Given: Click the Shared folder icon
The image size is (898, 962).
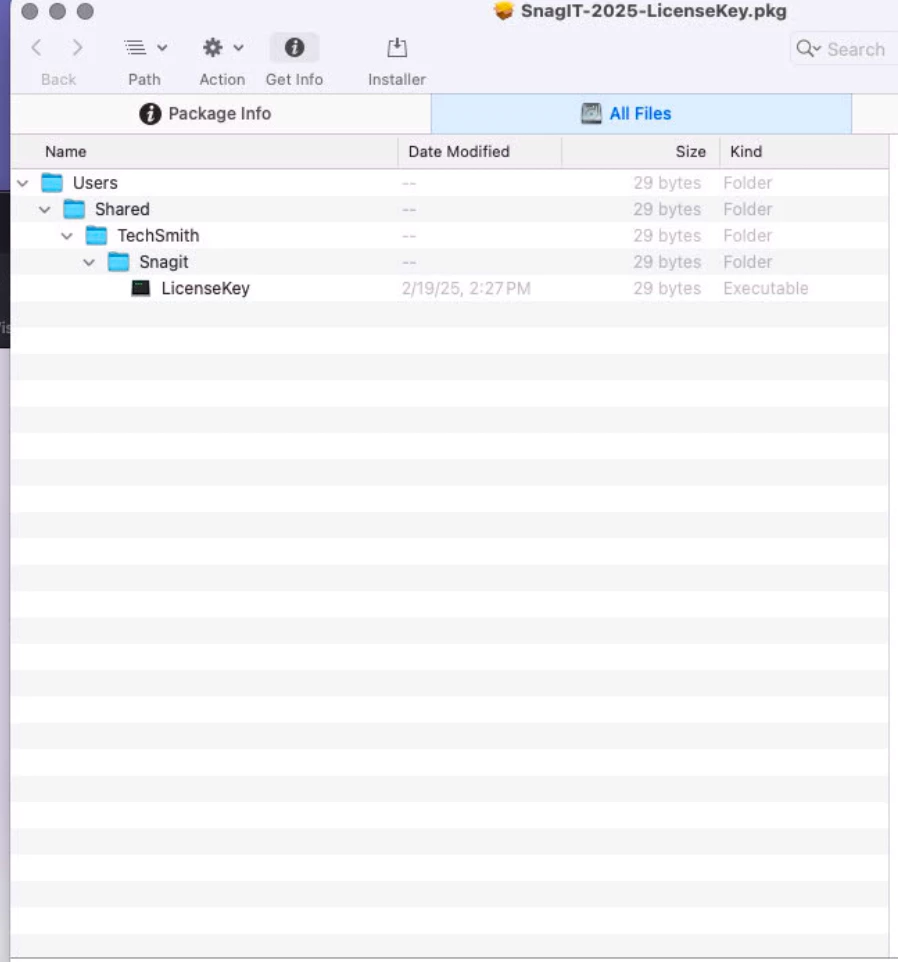Looking at the screenshot, I should pyautogui.click(x=74, y=209).
